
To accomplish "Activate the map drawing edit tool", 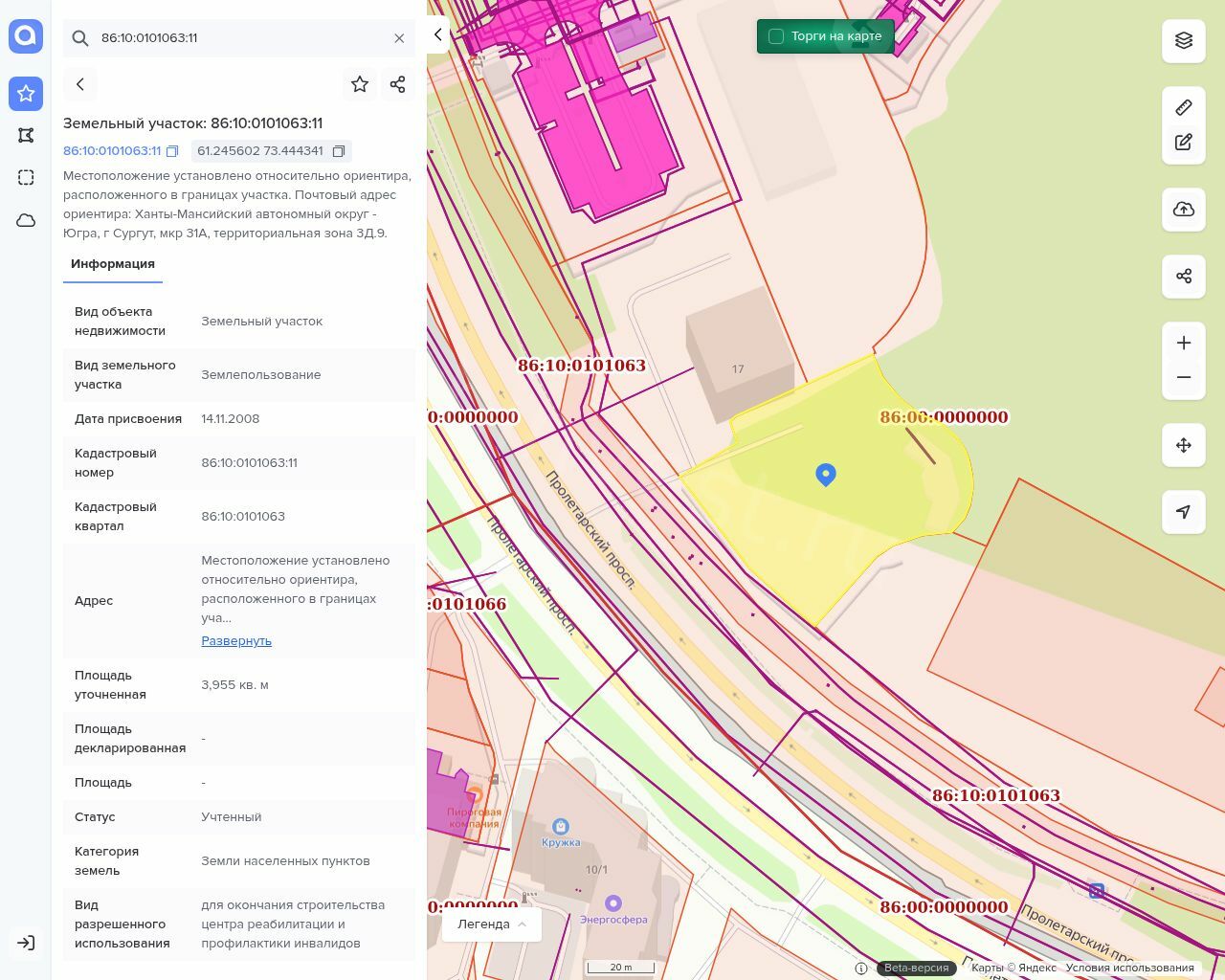I will 1183,143.
